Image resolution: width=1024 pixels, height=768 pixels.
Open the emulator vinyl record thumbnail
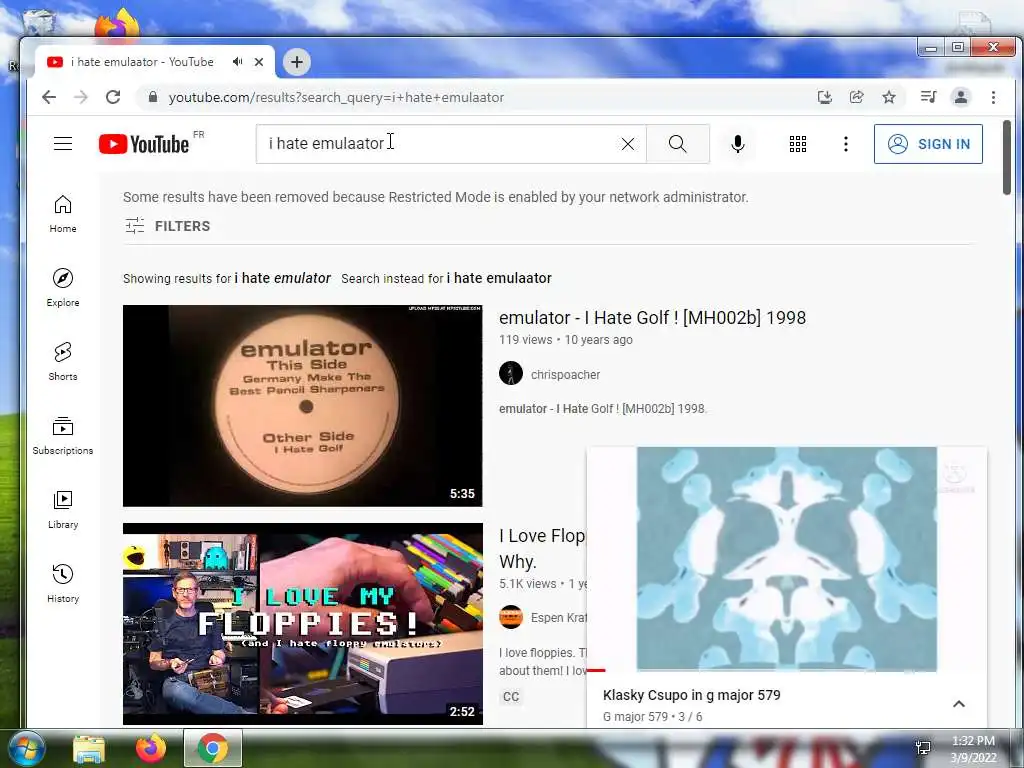click(302, 406)
